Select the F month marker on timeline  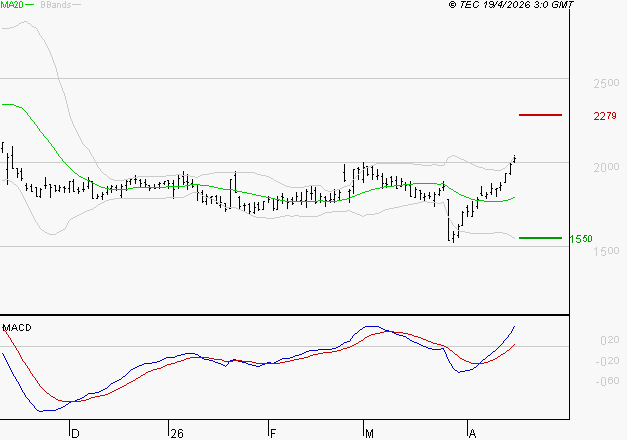point(272,433)
